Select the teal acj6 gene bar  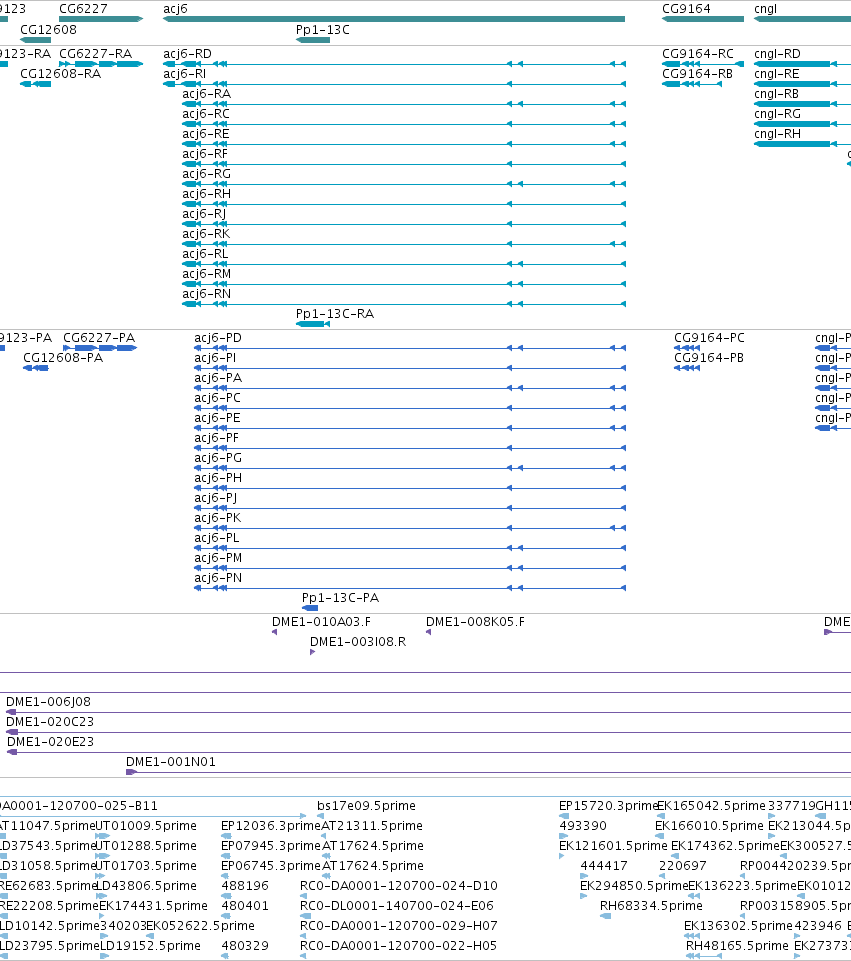click(394, 19)
